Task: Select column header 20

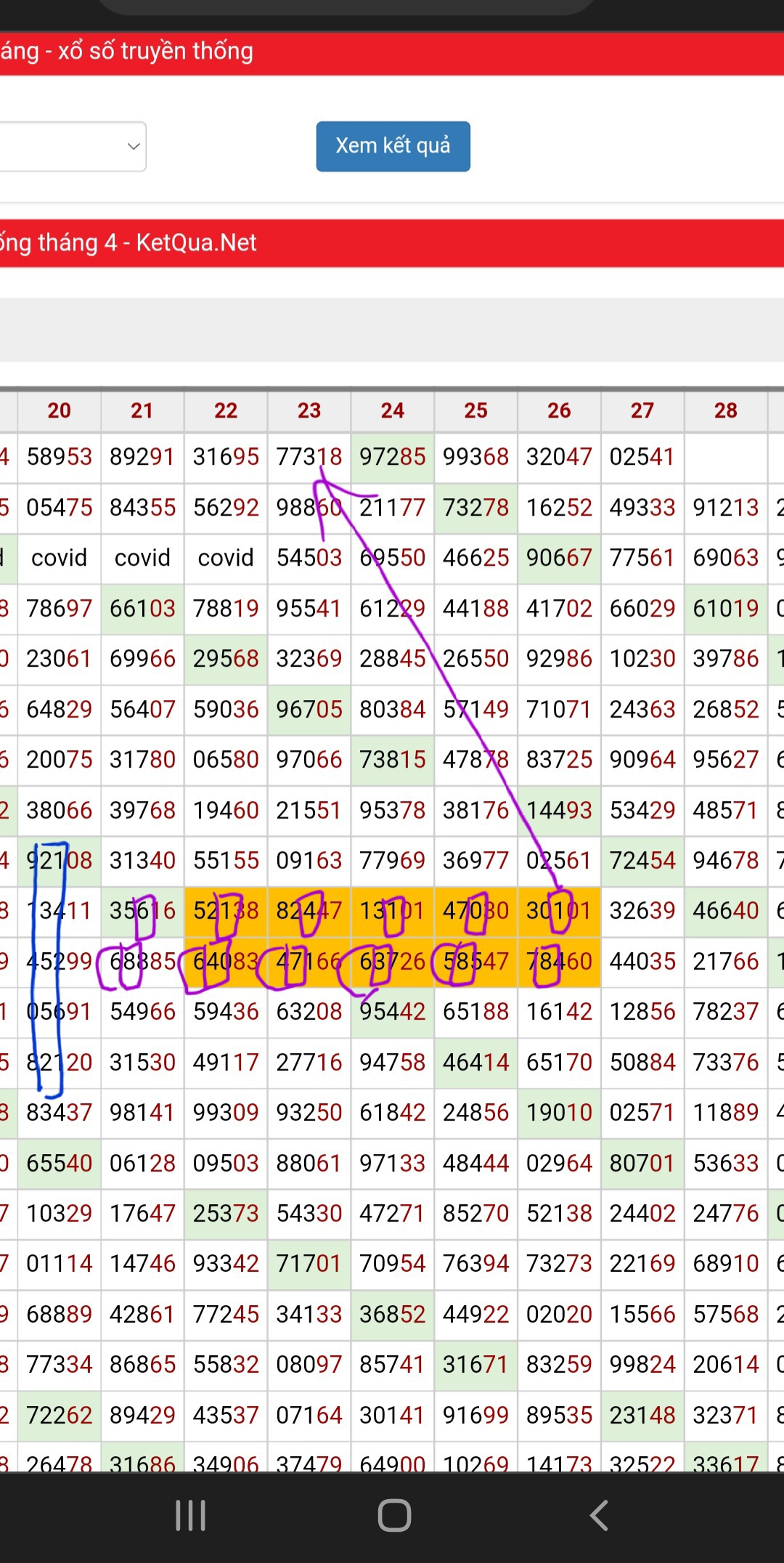Action: [60, 410]
